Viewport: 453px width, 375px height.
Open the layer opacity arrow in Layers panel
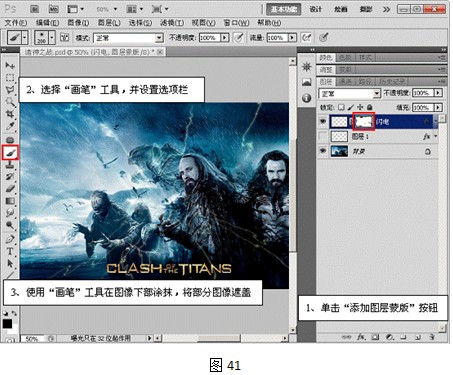[x=438, y=93]
